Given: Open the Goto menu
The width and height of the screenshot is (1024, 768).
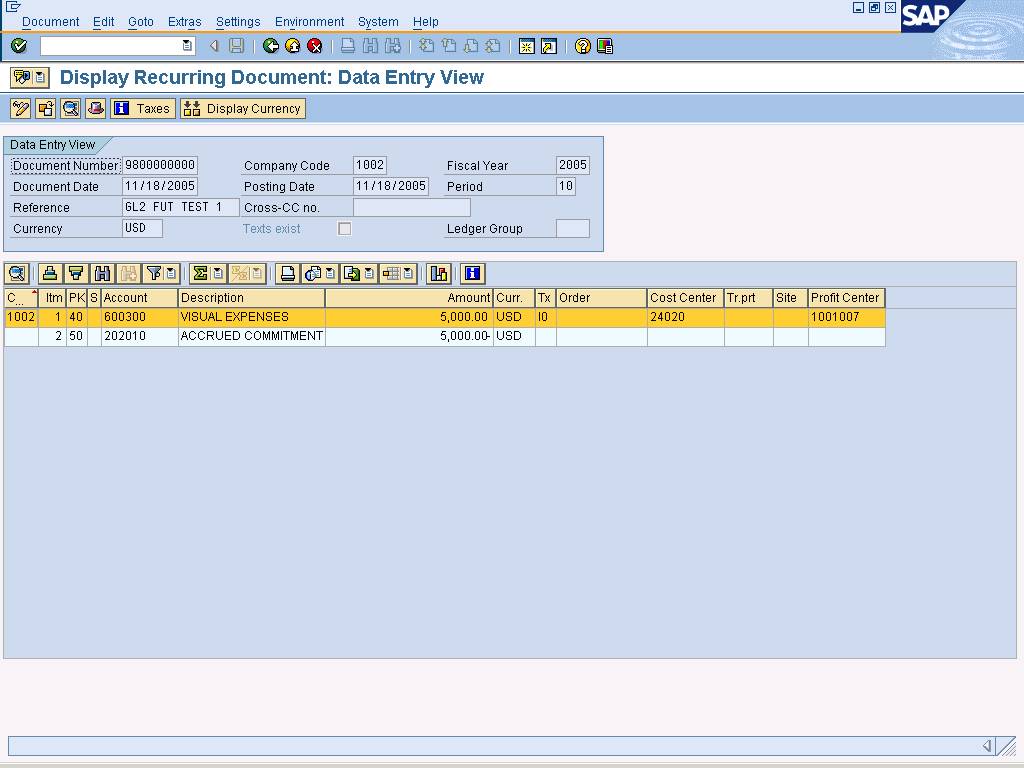Looking at the screenshot, I should [140, 22].
